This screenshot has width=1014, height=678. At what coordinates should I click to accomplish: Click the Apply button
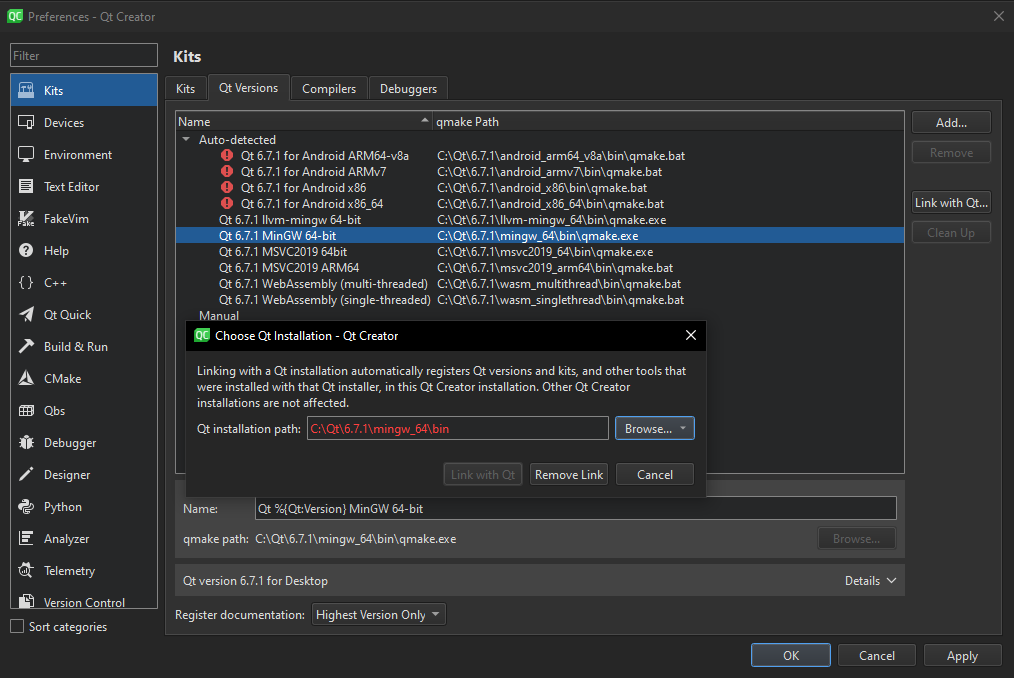click(x=962, y=655)
